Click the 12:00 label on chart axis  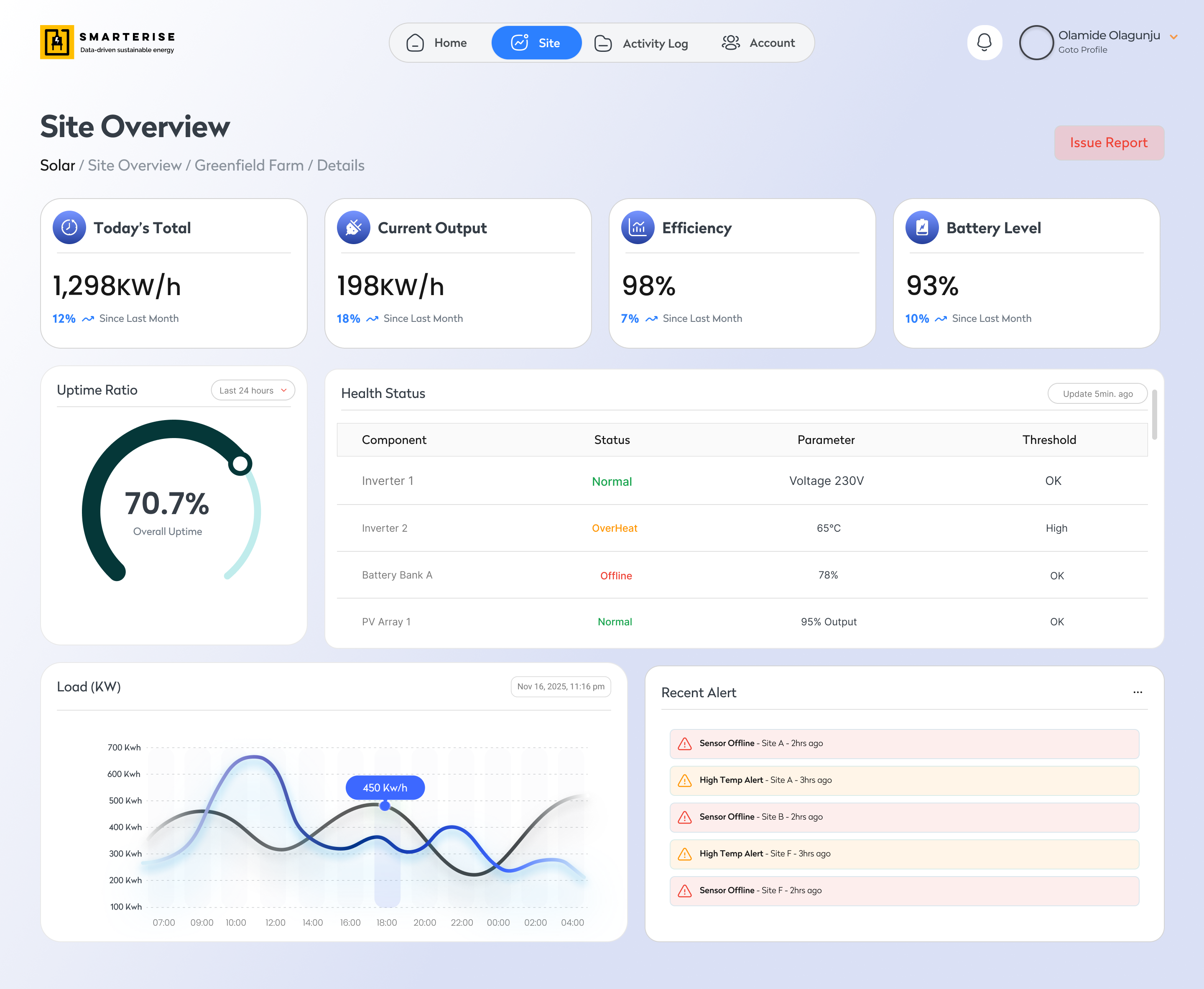275,923
